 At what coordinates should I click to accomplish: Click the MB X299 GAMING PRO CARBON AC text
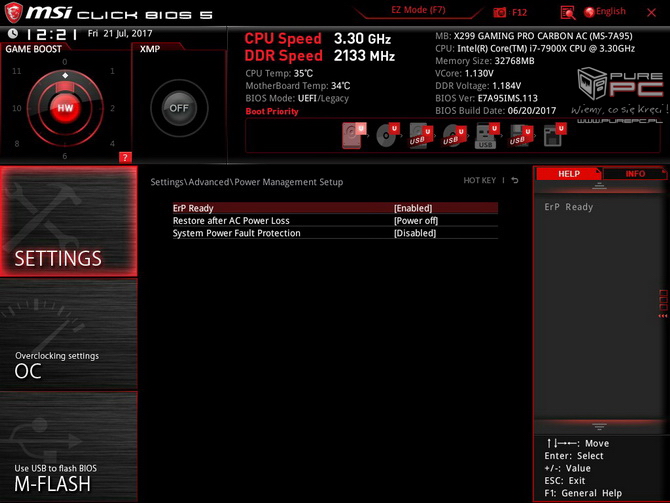534,36
